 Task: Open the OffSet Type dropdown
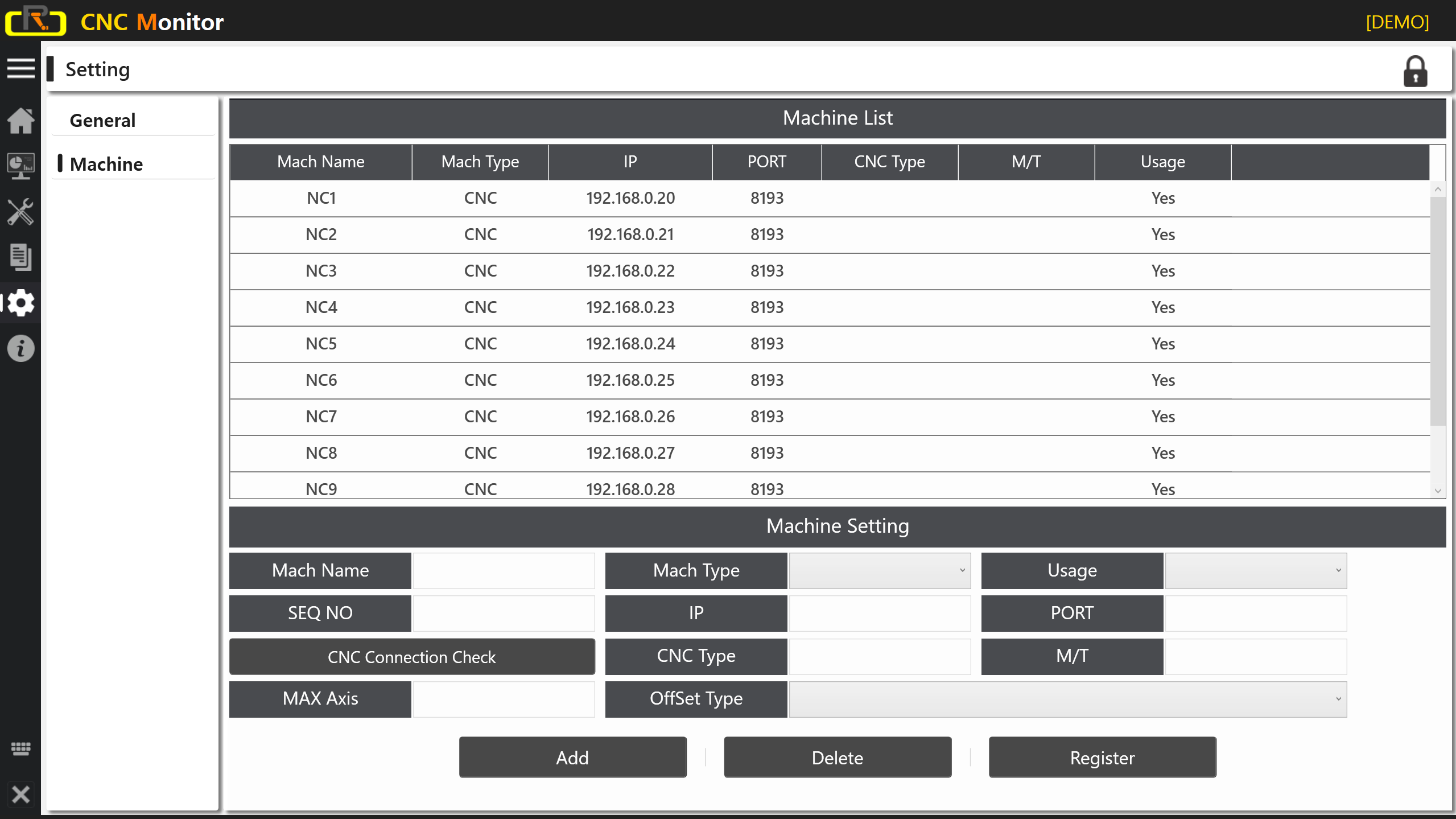(x=1067, y=699)
